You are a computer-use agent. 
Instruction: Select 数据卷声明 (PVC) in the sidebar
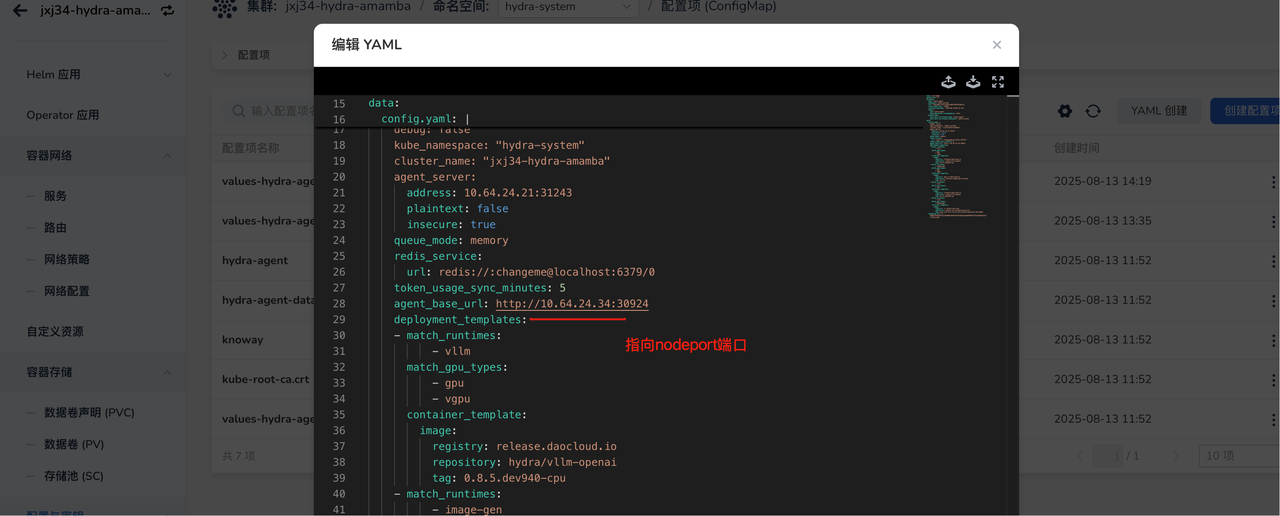click(x=89, y=413)
